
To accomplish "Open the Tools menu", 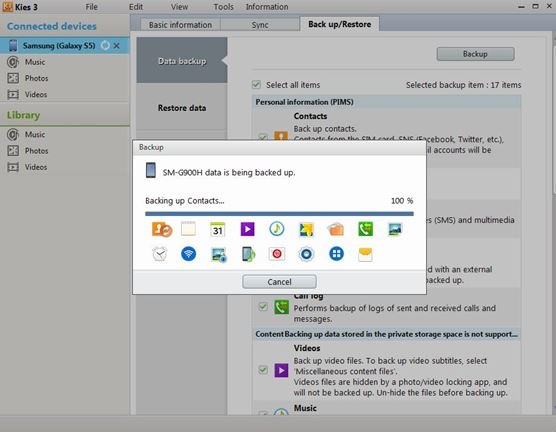I will pyautogui.click(x=223, y=7).
